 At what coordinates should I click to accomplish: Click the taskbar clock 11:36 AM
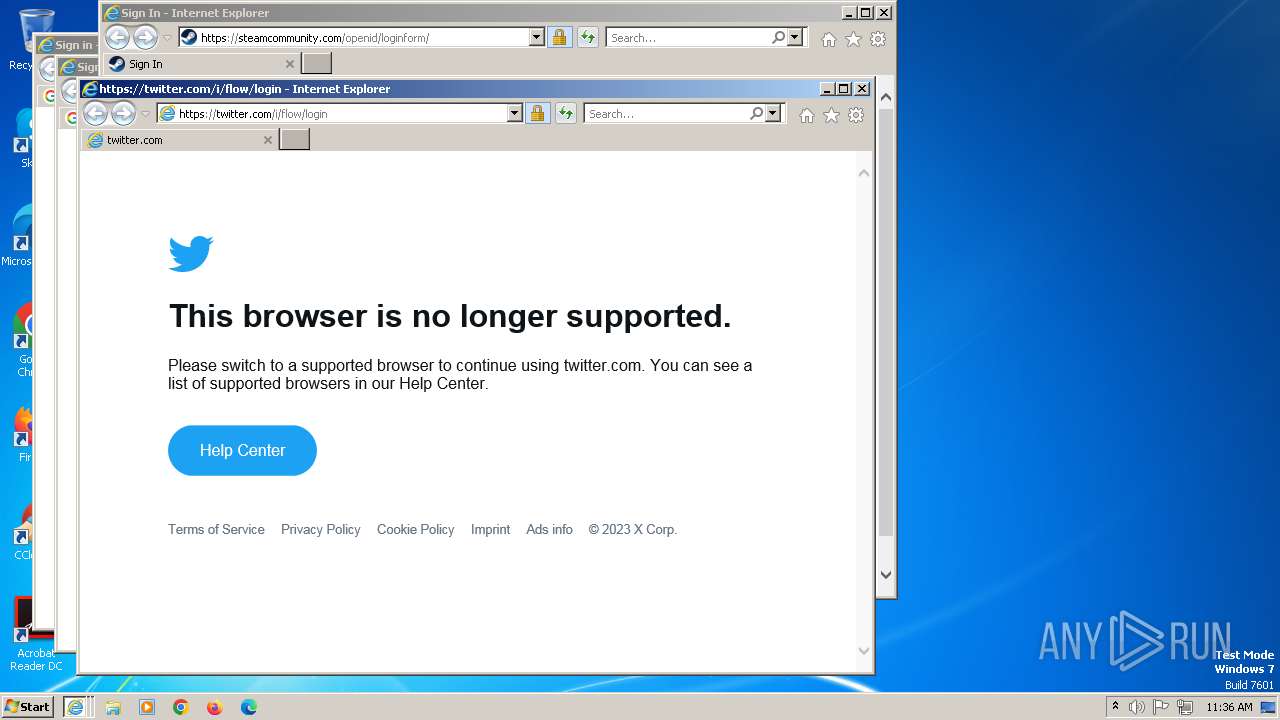1229,707
